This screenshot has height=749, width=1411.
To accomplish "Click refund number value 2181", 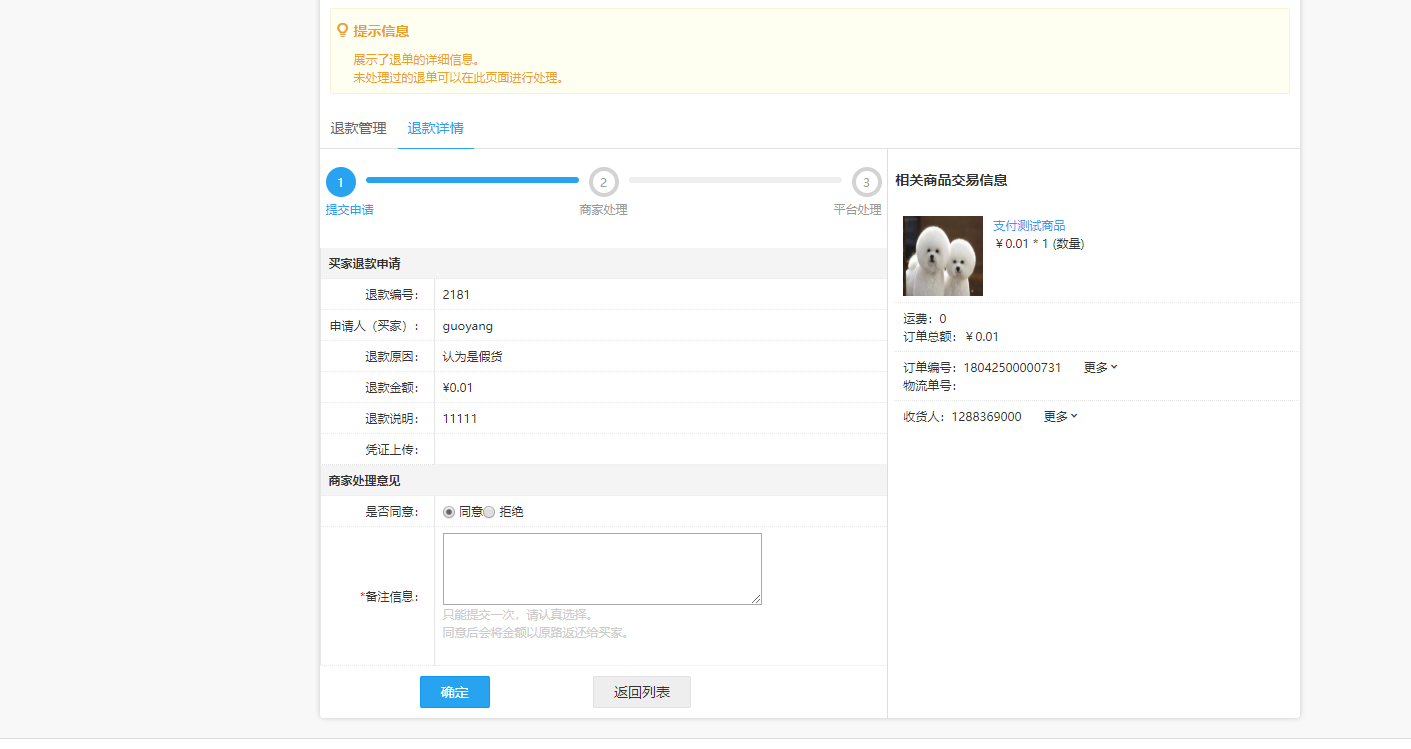I will pyautogui.click(x=456, y=295).
